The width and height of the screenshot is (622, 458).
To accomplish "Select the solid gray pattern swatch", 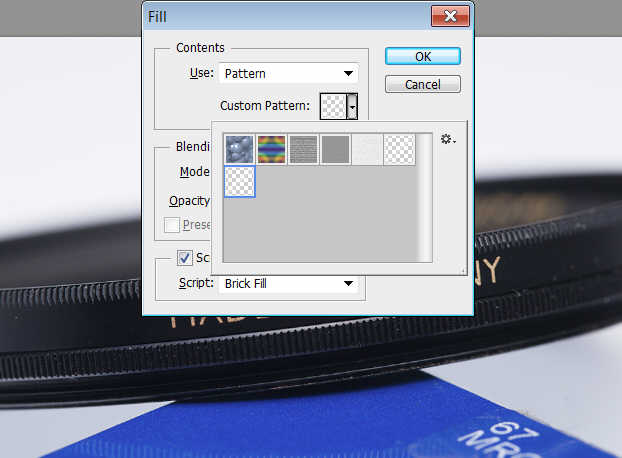I will coord(335,149).
